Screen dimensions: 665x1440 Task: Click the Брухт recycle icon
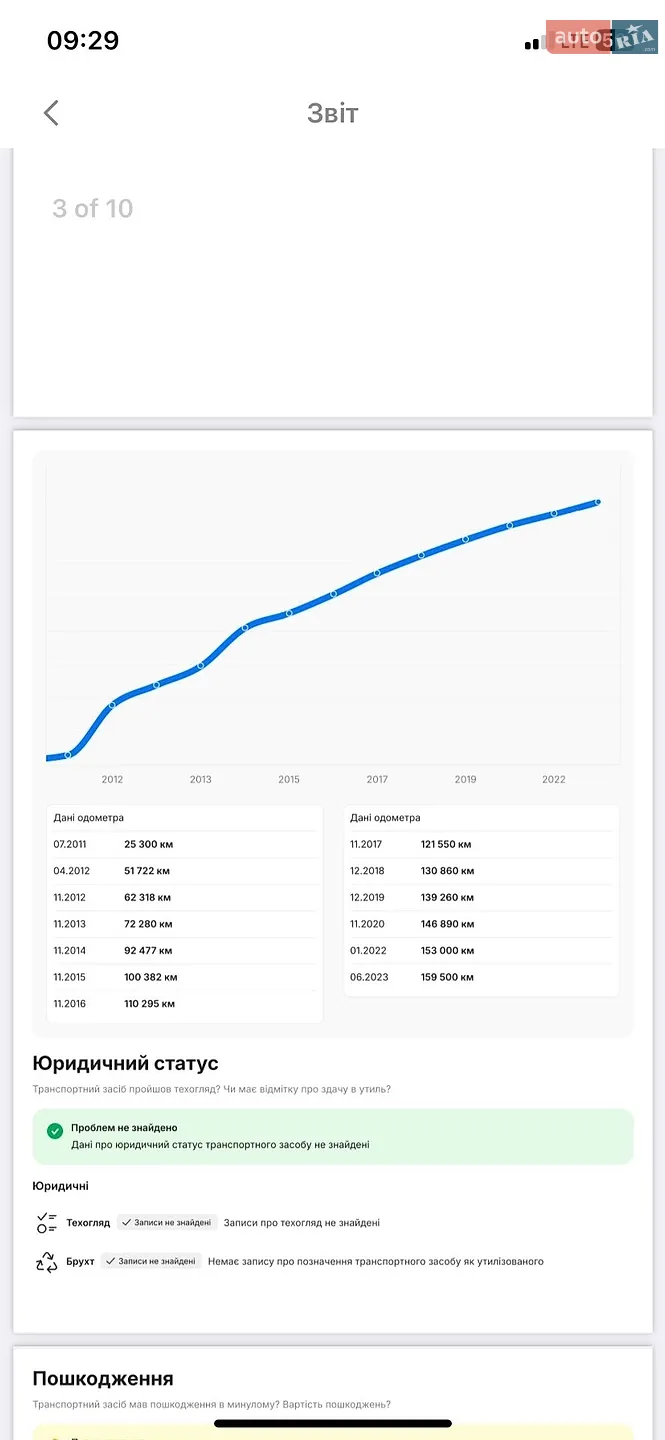(x=47, y=1262)
